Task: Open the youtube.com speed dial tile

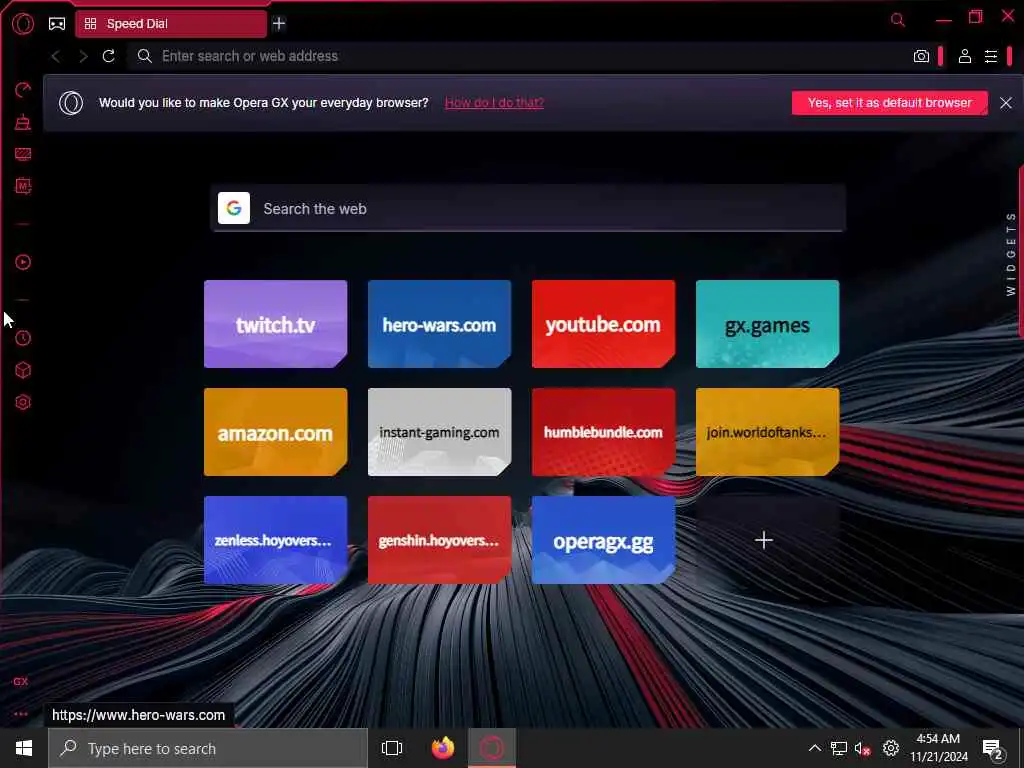Action: coord(603,324)
